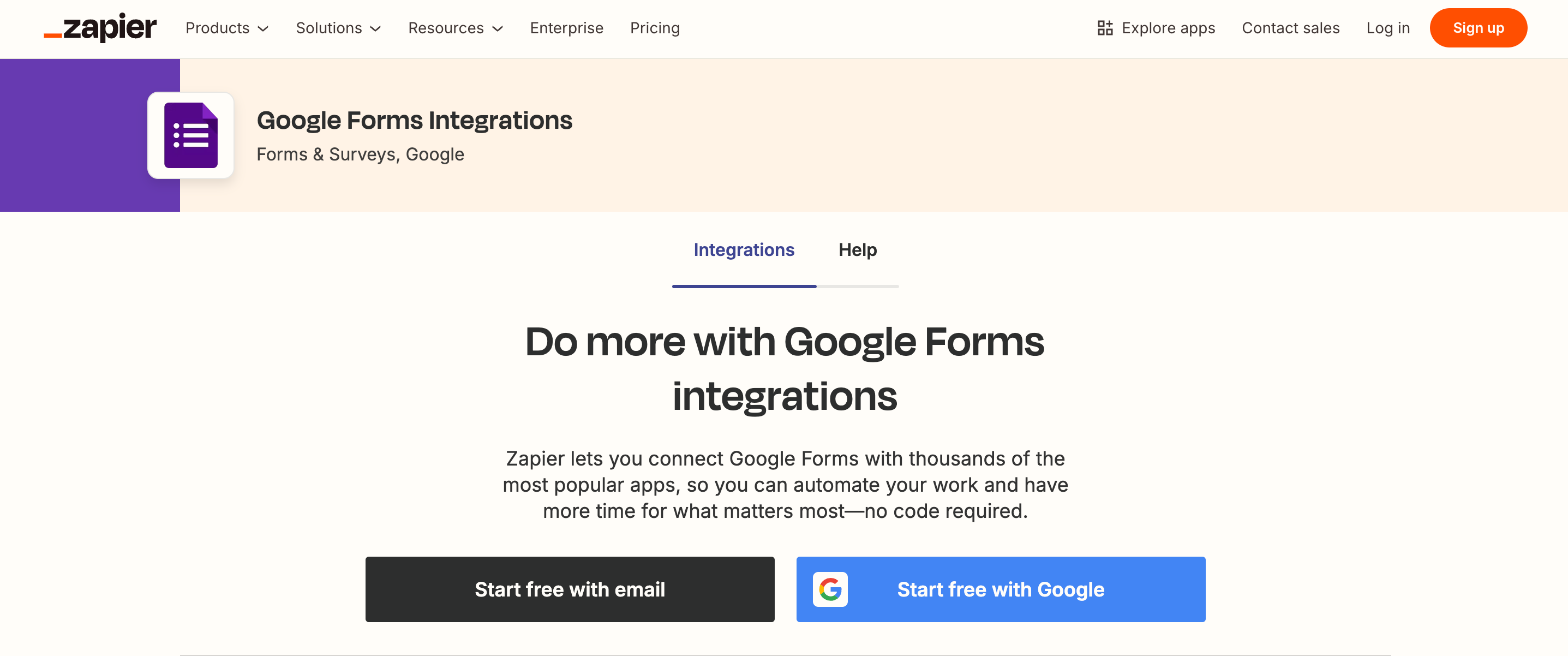
Task: Click the Forms & Surveys category link
Action: tap(326, 154)
